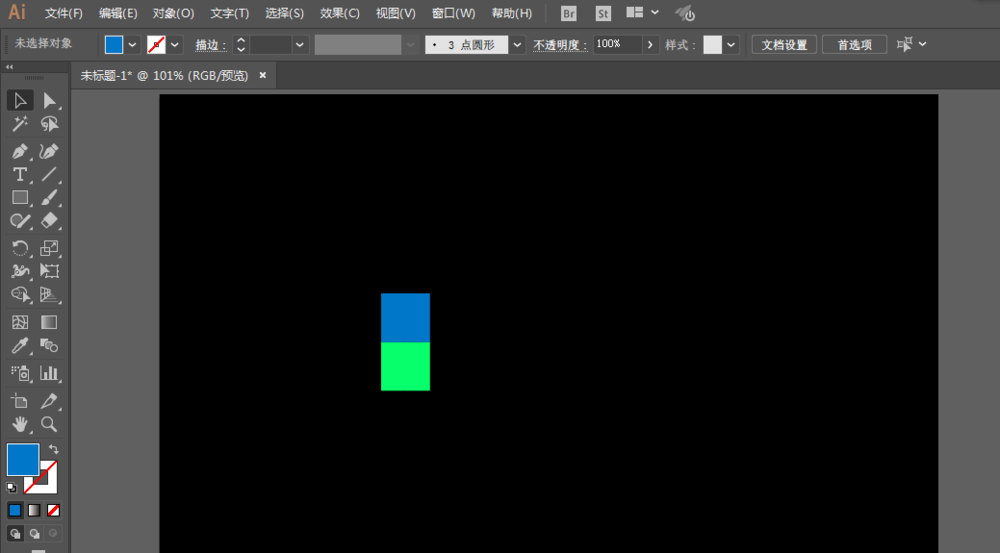Select the Artboard tool
1000x553 pixels.
pyautogui.click(x=20, y=401)
